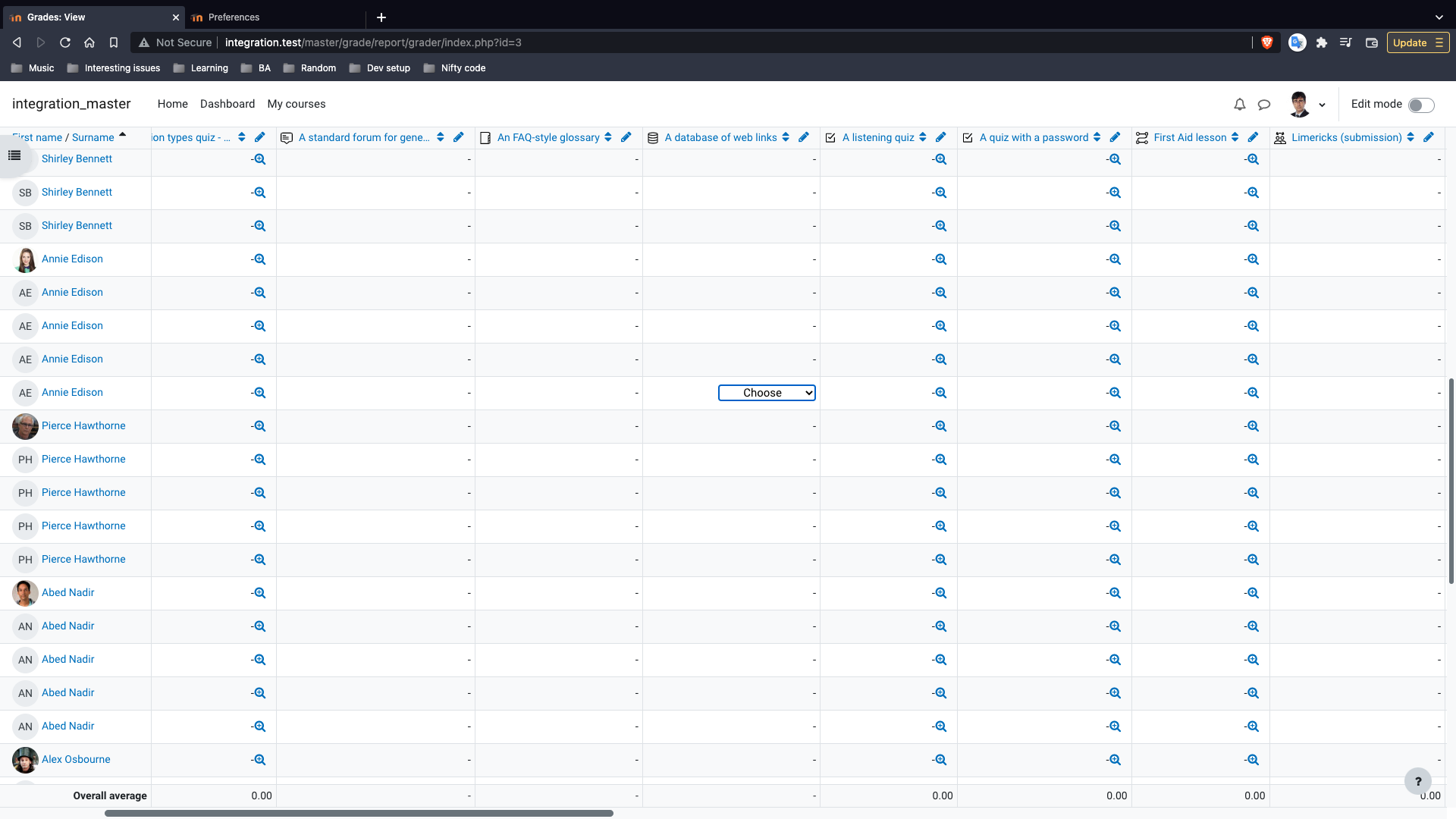Sort by A quiz with a password arrows
The image size is (1456, 819).
click(1097, 137)
